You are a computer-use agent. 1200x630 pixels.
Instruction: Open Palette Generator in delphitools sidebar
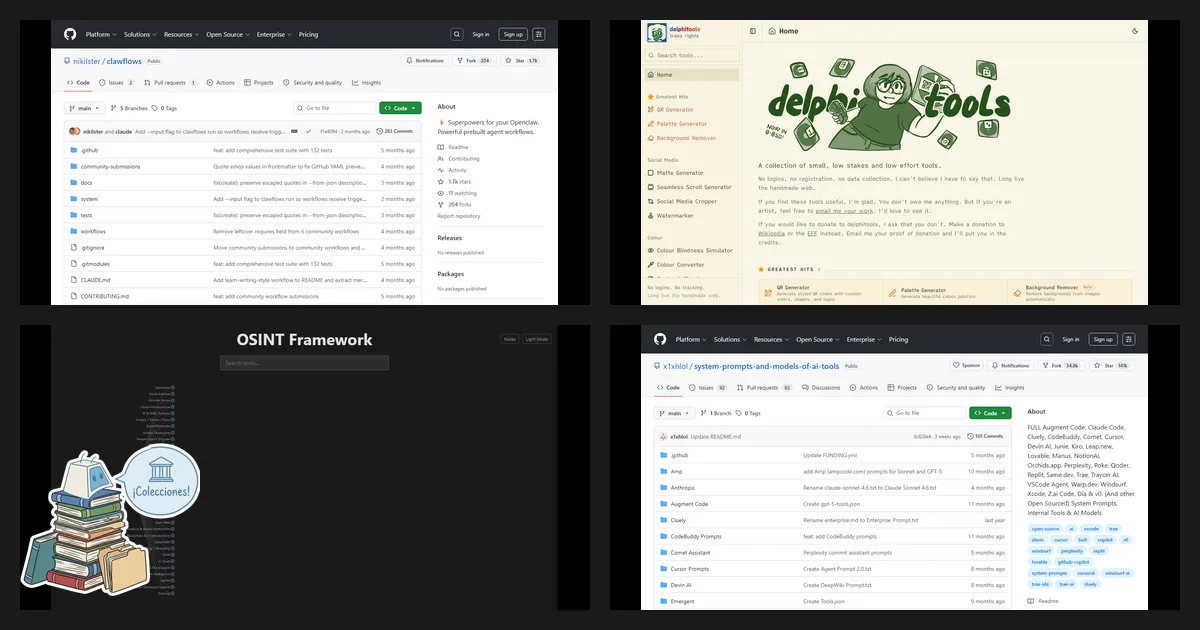click(681, 124)
